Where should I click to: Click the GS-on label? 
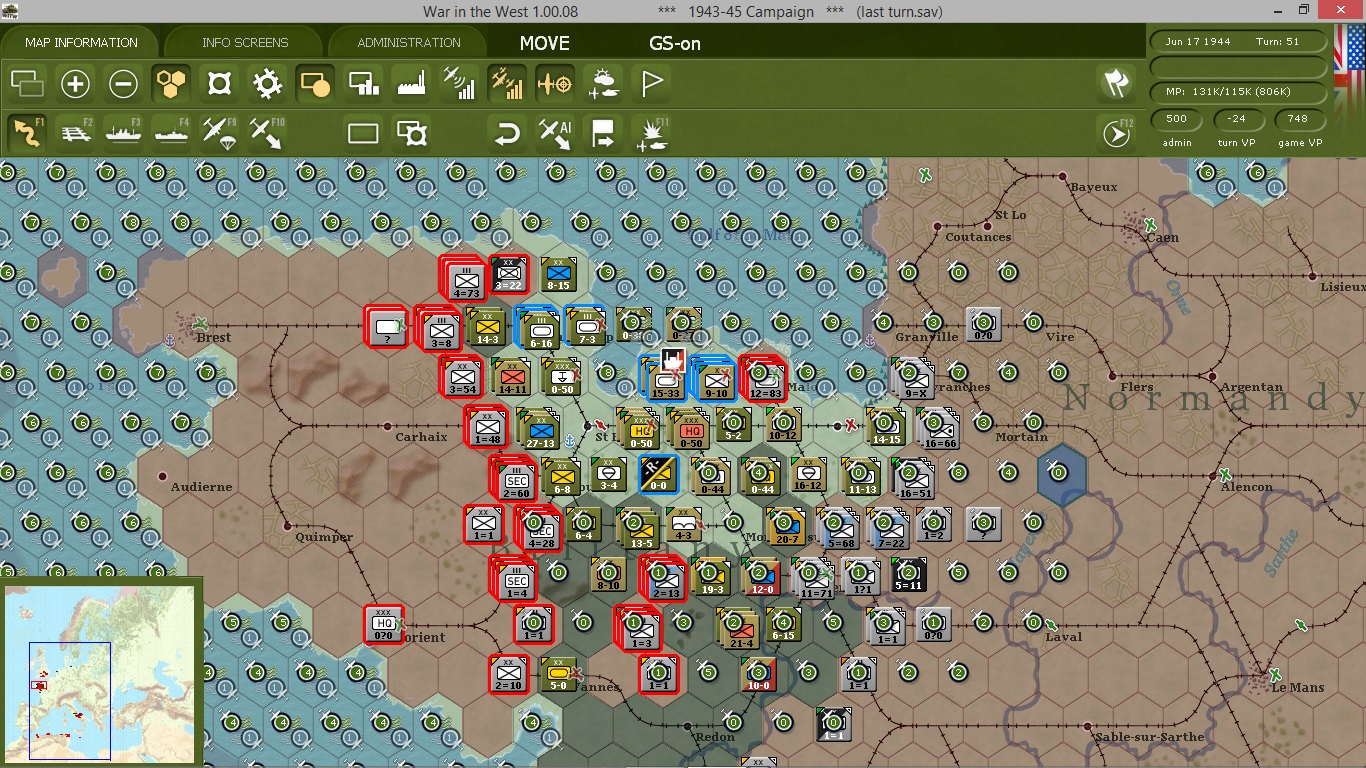[675, 44]
